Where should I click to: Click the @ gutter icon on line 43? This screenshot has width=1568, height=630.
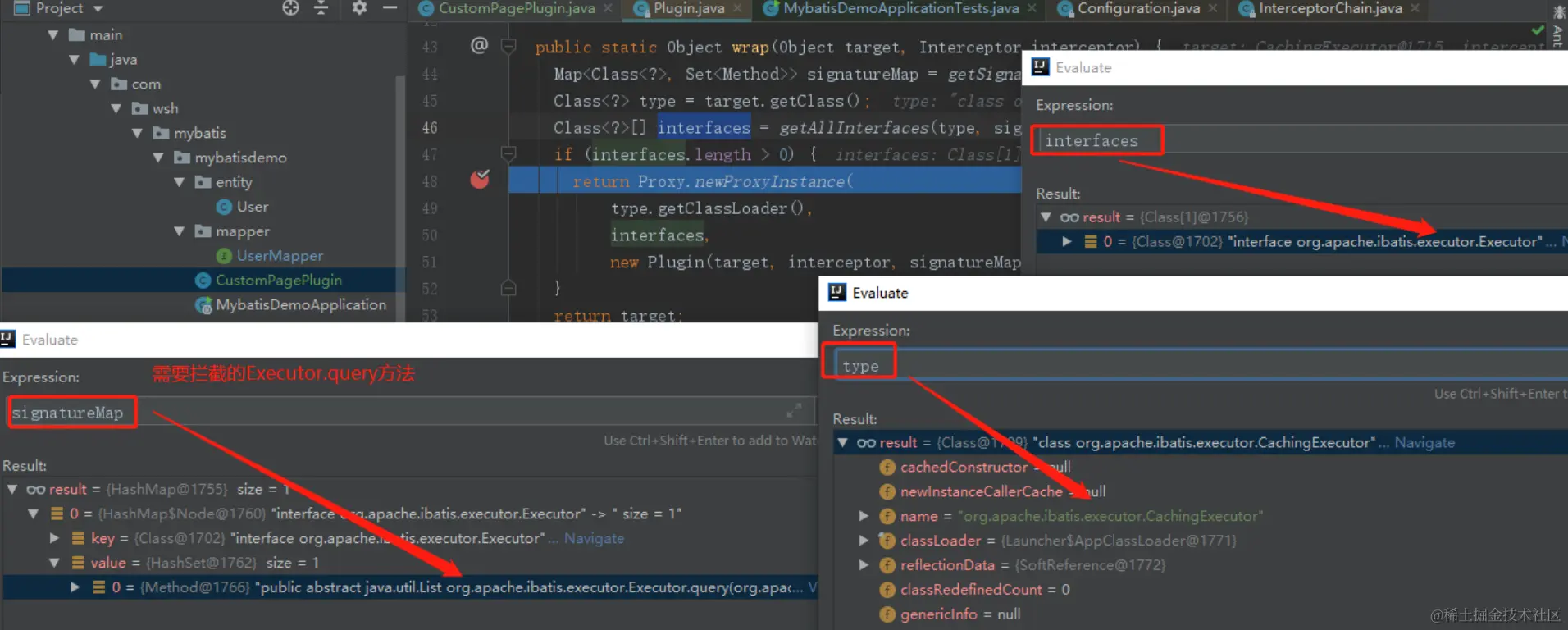coord(479,45)
